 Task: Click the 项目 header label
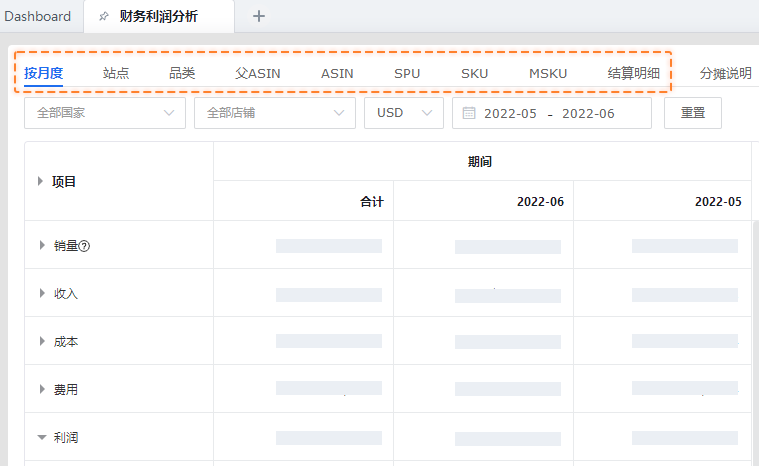coord(64,182)
